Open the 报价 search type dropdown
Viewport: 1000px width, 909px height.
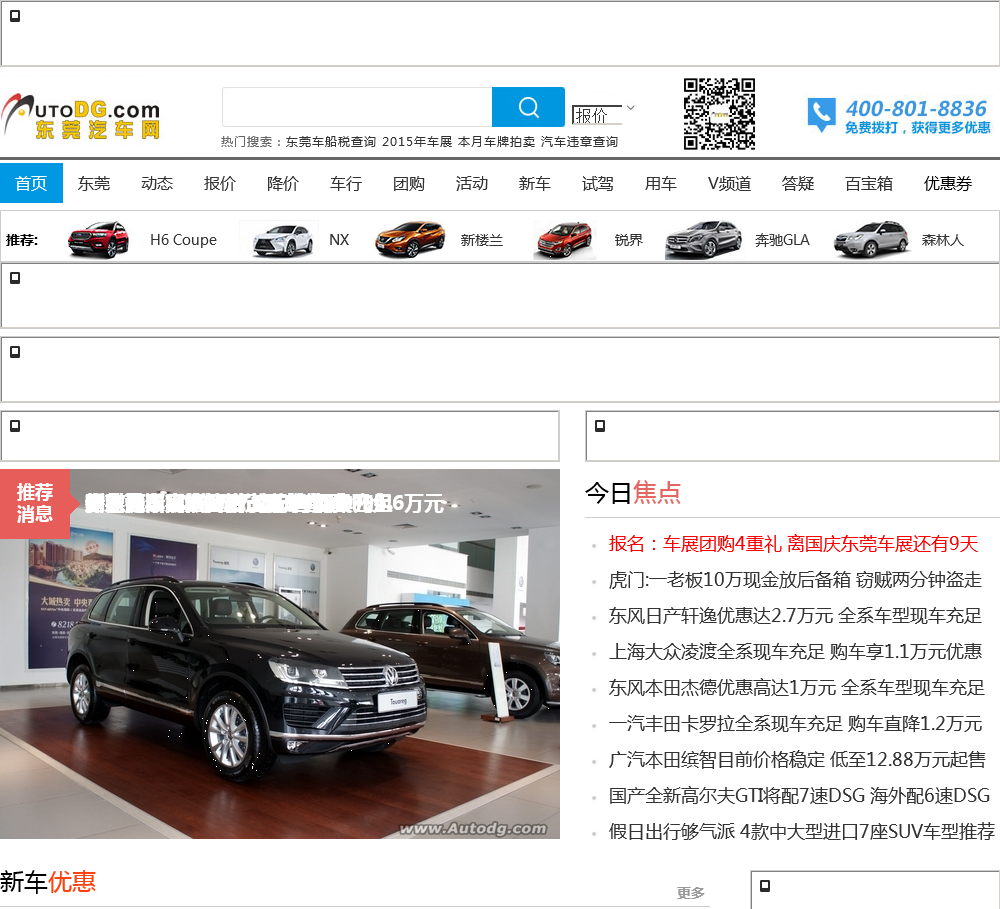coord(602,115)
